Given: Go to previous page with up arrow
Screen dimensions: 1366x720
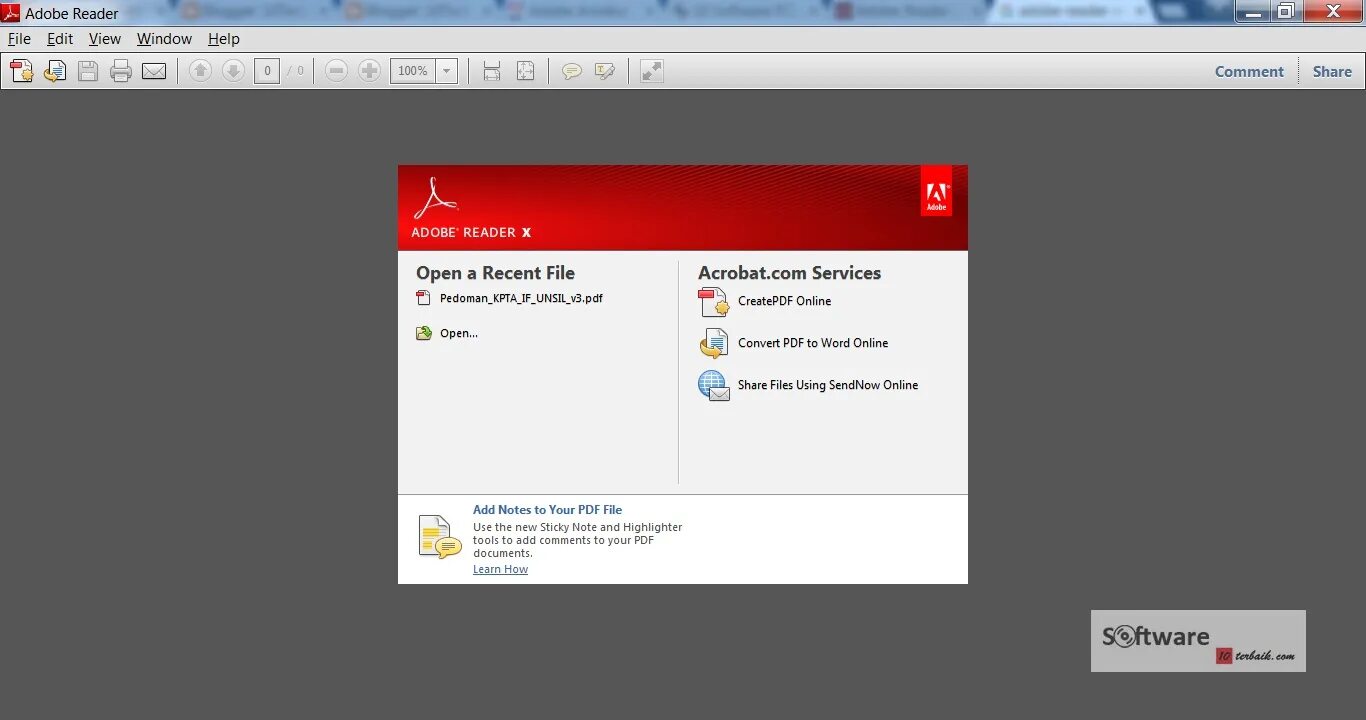Looking at the screenshot, I should [x=200, y=71].
